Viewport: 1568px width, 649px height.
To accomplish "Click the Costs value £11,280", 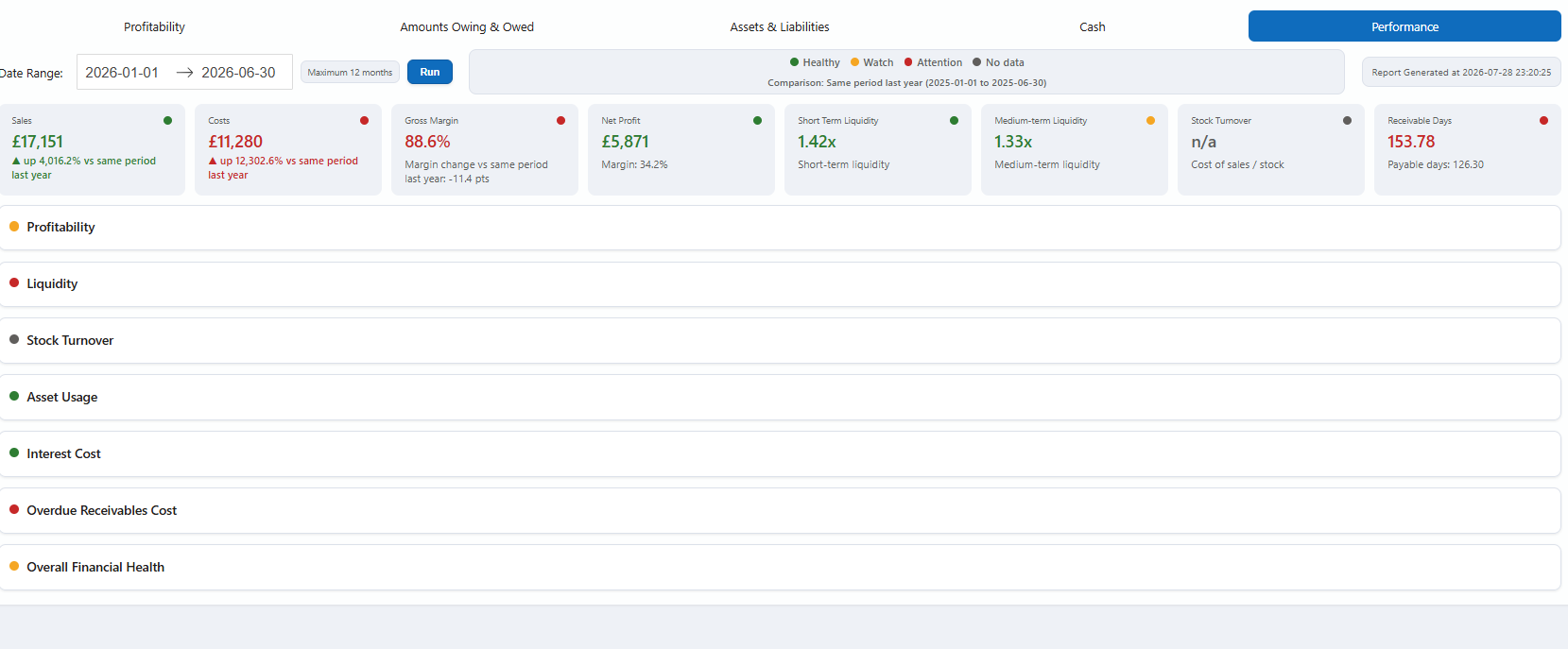I will pyautogui.click(x=235, y=142).
